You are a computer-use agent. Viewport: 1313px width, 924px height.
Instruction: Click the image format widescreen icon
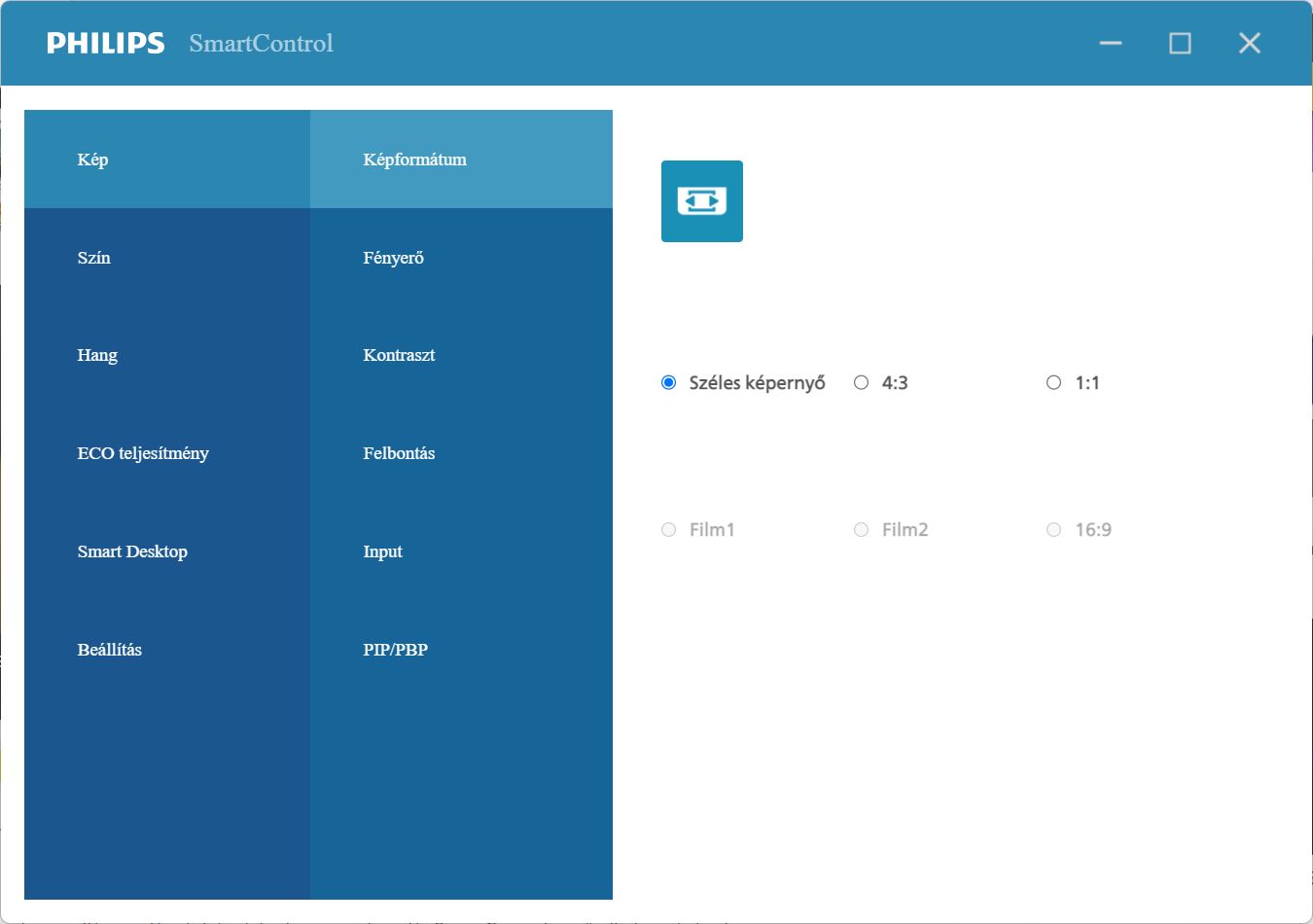click(702, 201)
